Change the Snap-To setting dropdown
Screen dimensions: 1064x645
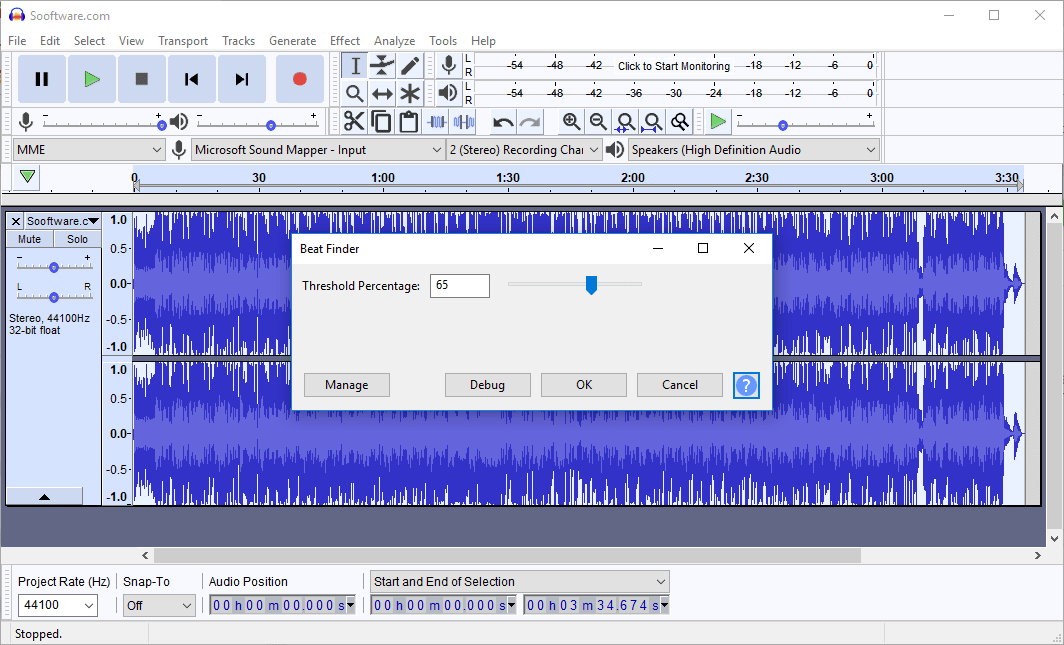point(158,604)
